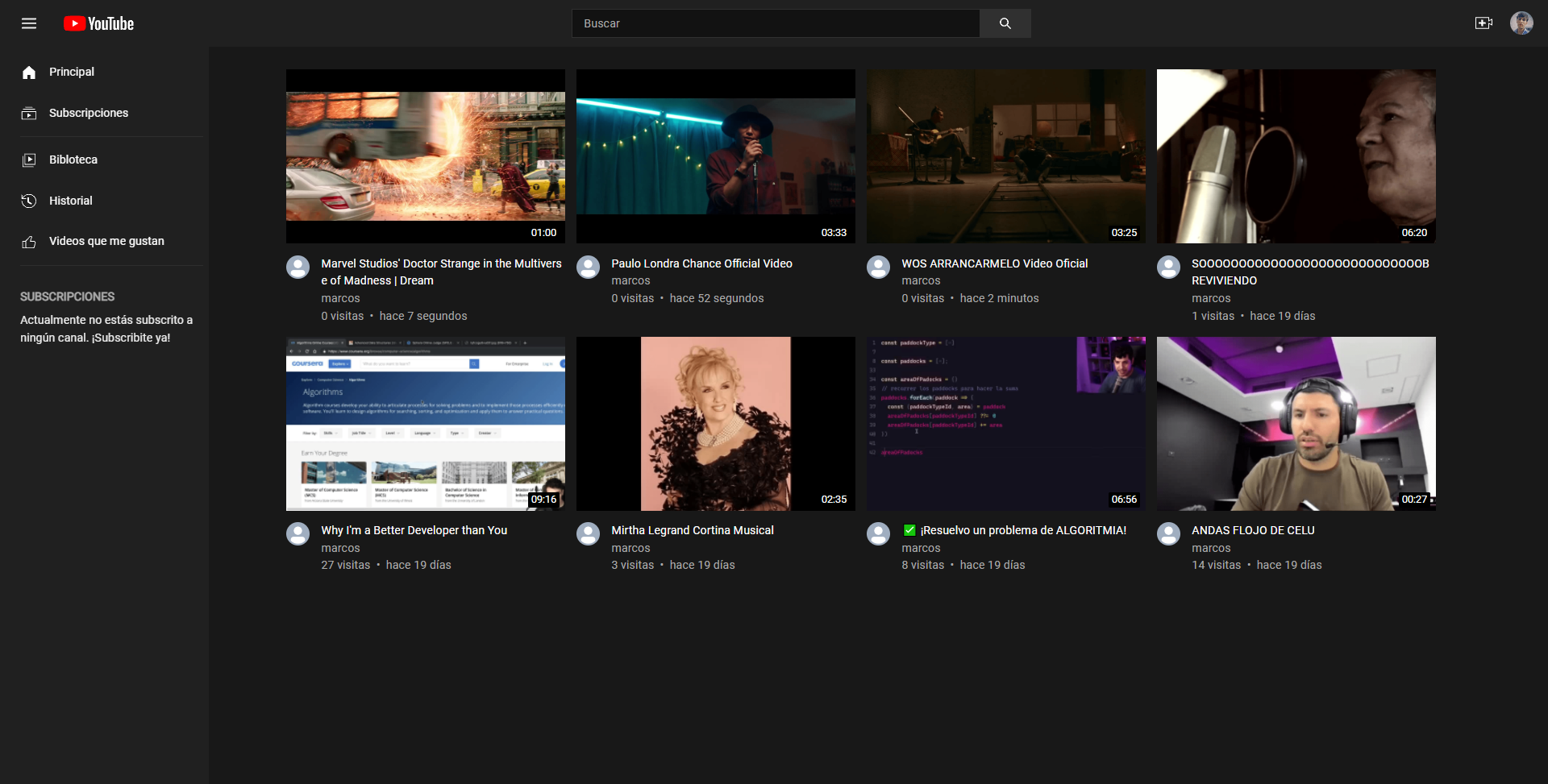Click the Mirtha Legrand Cortina Musical title
Viewport: 1548px width, 784px height.
point(692,530)
